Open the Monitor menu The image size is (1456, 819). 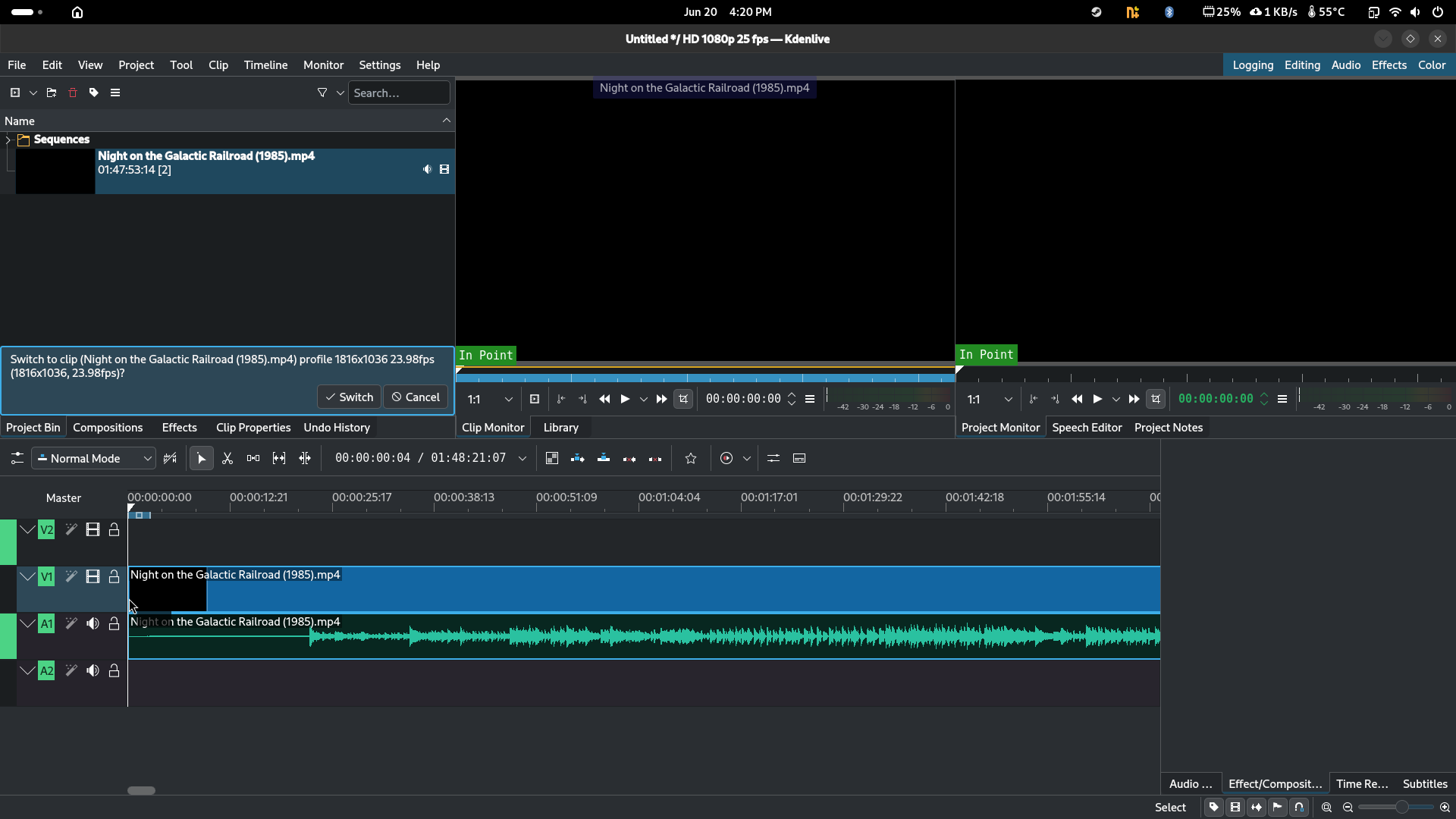click(x=323, y=65)
